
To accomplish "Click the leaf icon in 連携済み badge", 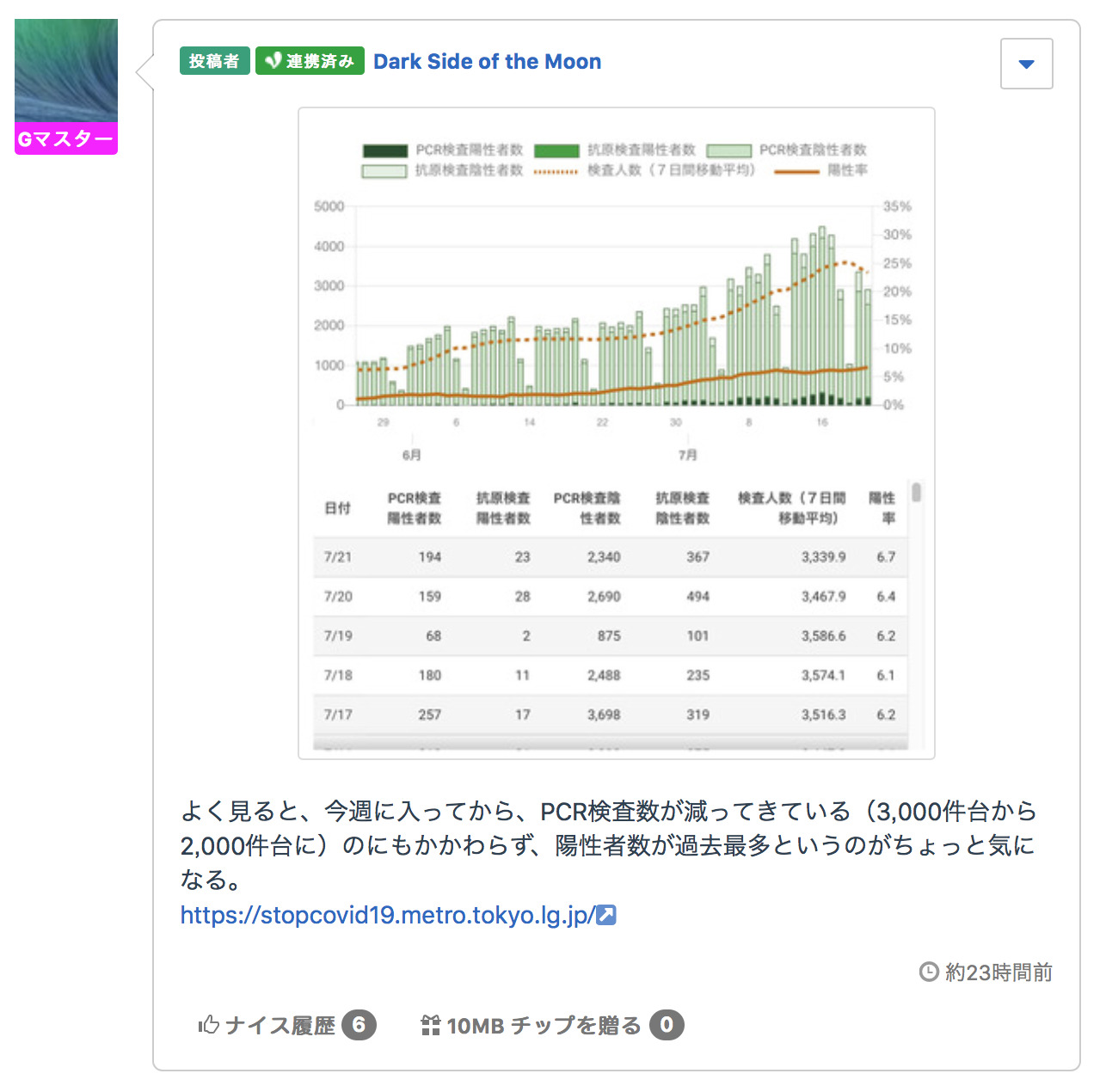I will (x=273, y=61).
